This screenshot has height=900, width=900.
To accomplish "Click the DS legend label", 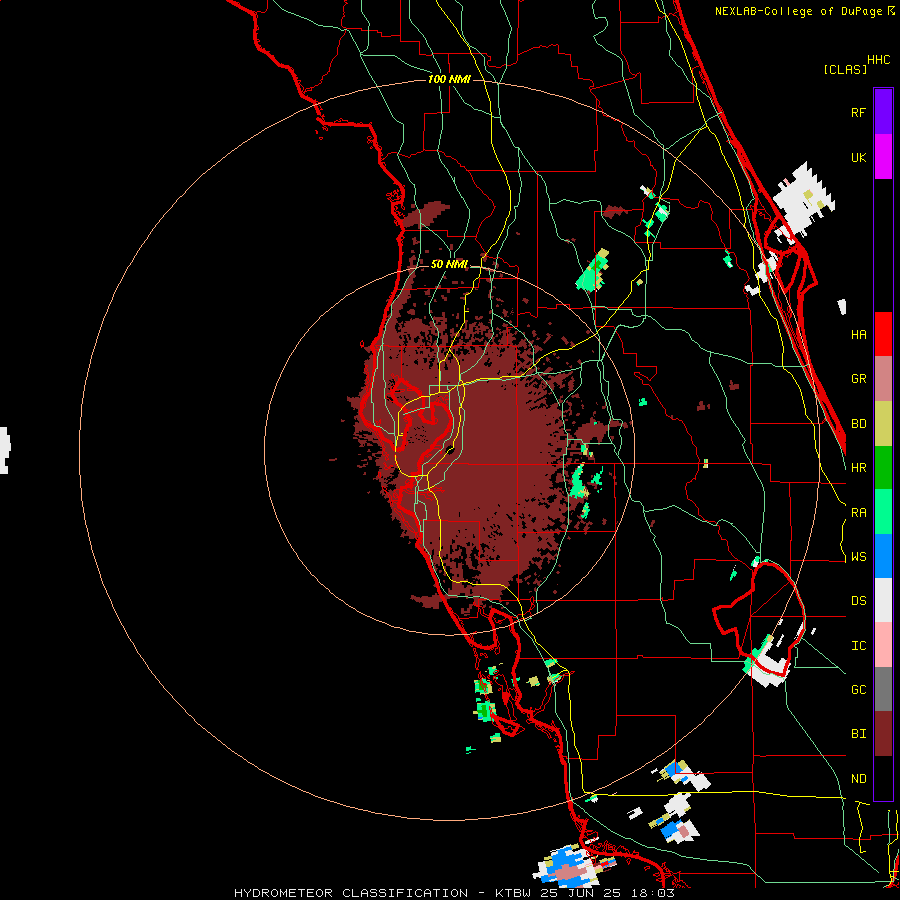I will pos(858,601).
